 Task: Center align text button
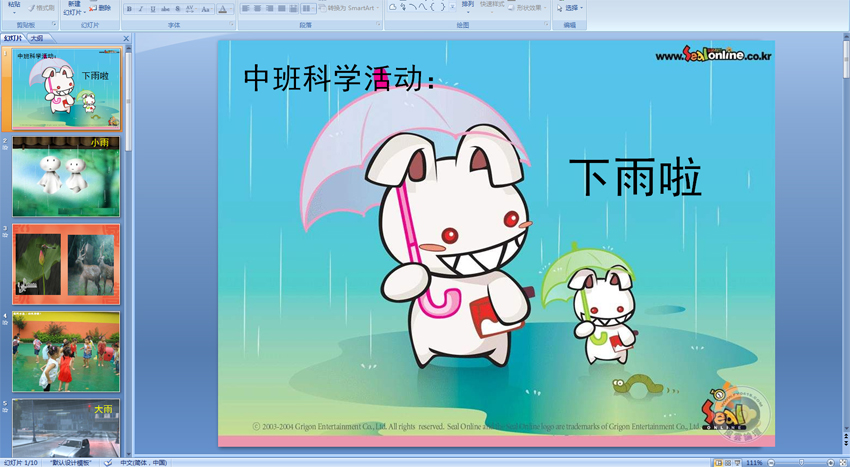coord(257,9)
